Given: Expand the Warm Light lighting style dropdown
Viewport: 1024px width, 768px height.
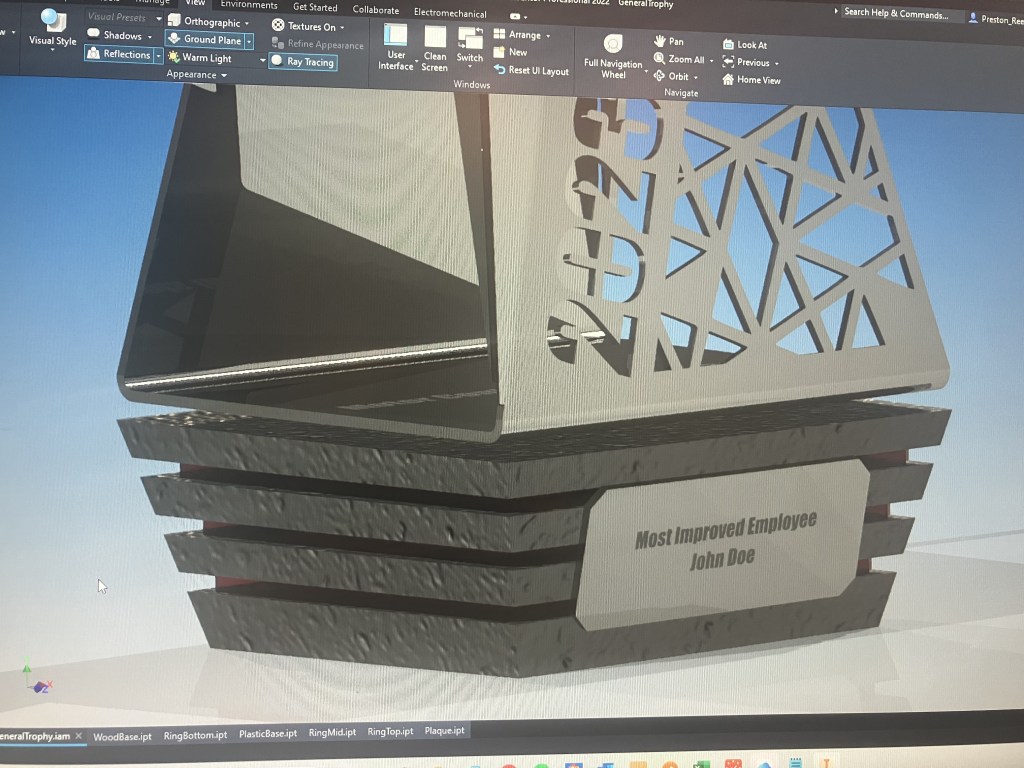Looking at the screenshot, I should click(263, 60).
